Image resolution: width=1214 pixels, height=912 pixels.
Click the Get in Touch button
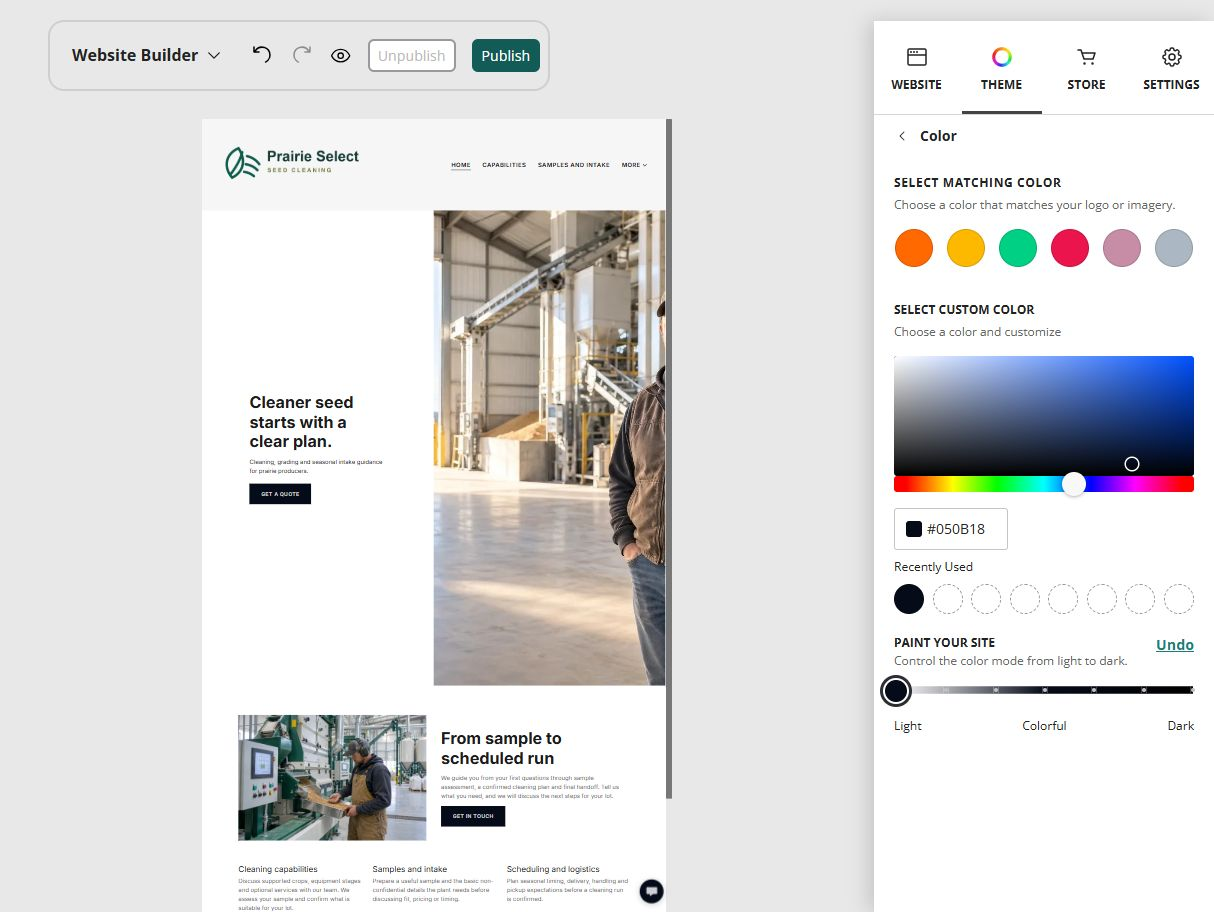pyautogui.click(x=473, y=816)
